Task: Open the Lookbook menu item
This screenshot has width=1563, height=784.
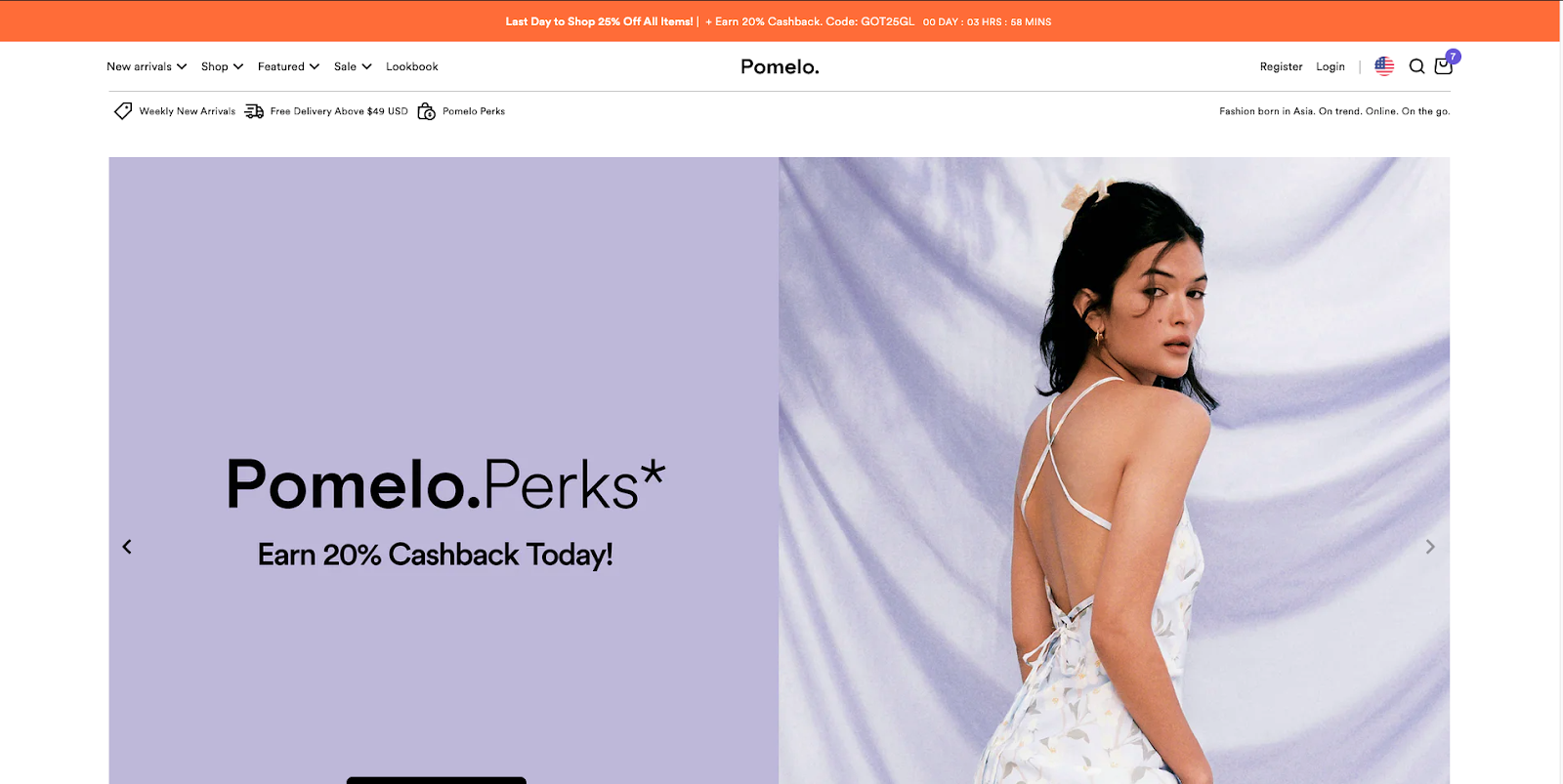Action: coord(412,66)
